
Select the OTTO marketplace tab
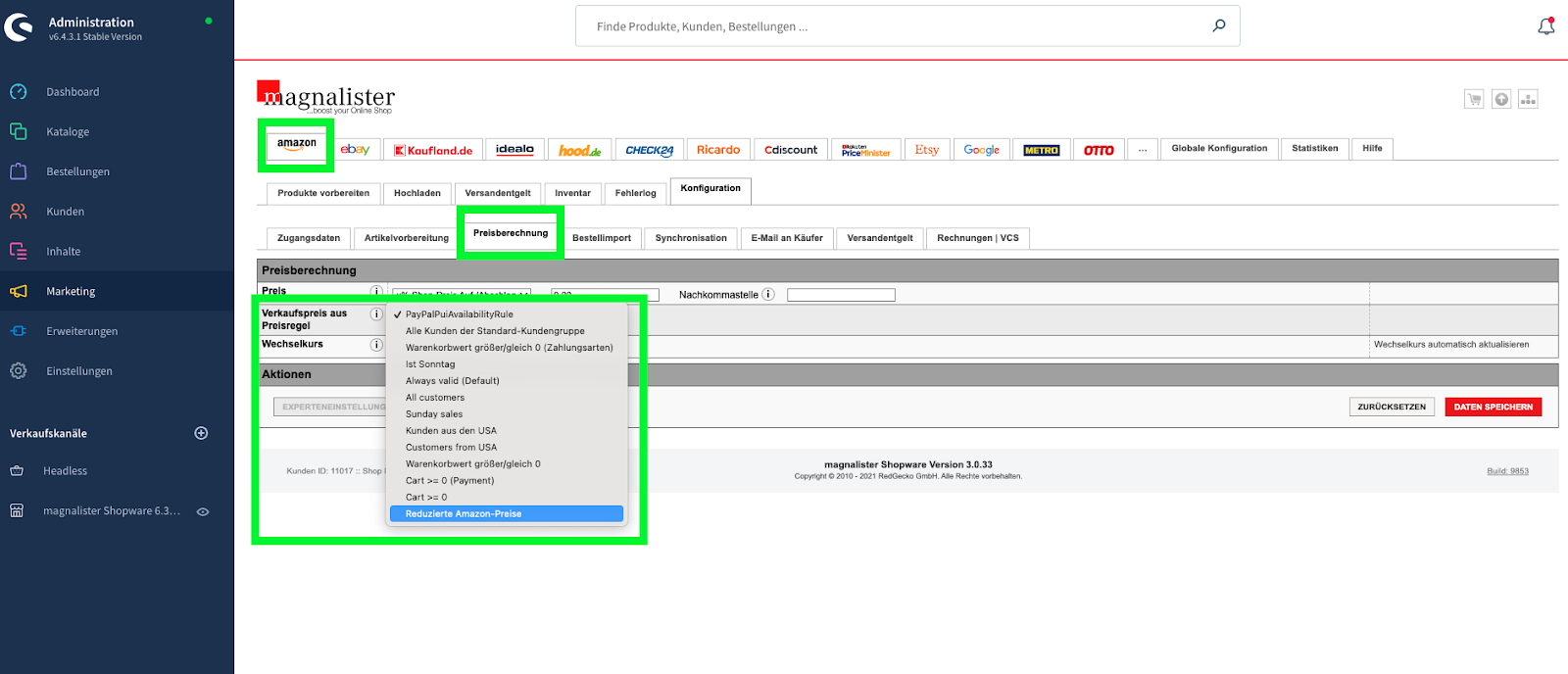pos(1099,150)
